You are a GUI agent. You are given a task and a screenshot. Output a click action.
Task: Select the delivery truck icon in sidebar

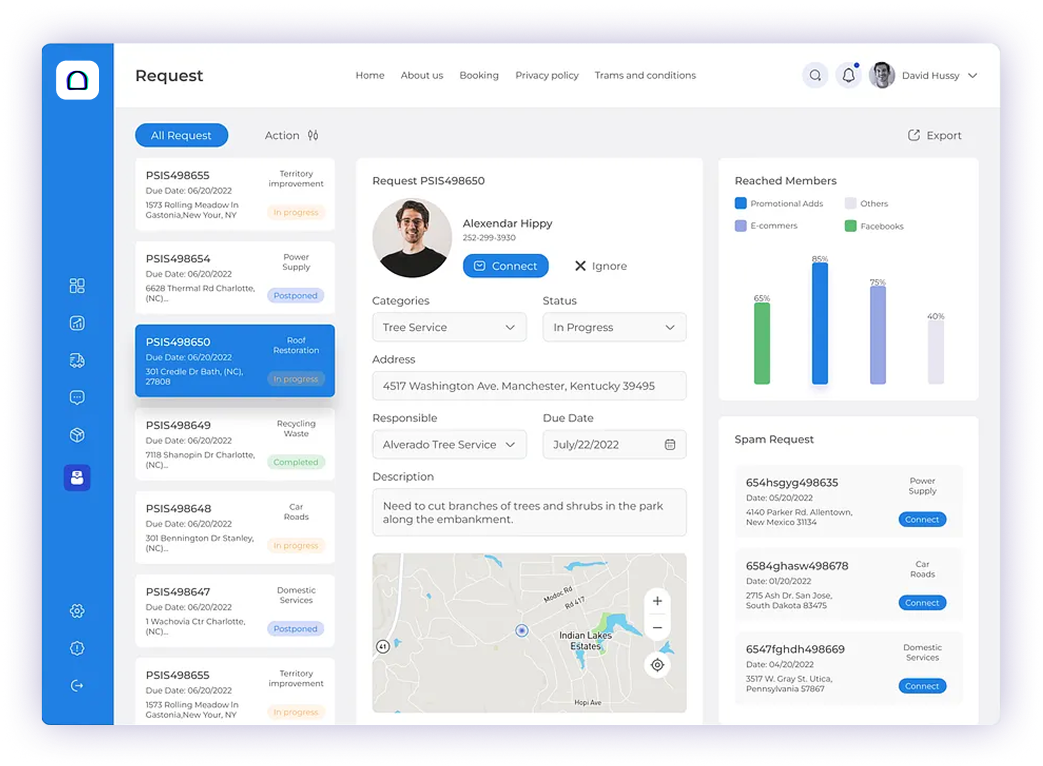pos(77,360)
